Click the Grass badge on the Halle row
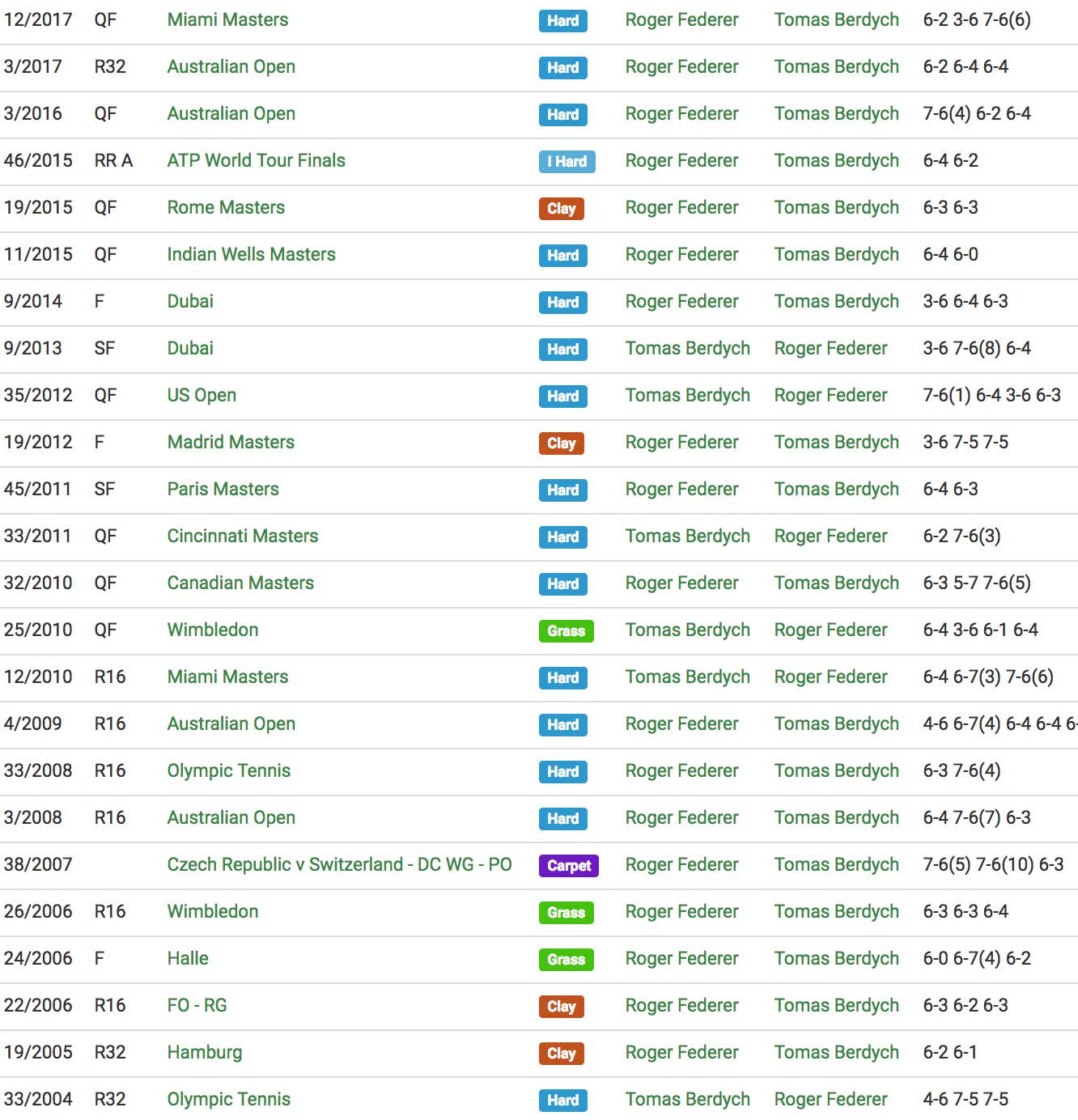The height and width of the screenshot is (1120, 1078). 566,960
